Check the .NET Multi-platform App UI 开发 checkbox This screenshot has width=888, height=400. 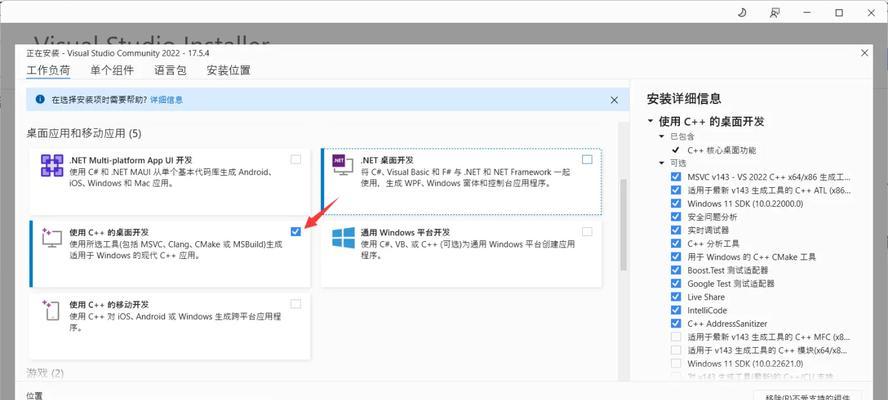pos(296,159)
